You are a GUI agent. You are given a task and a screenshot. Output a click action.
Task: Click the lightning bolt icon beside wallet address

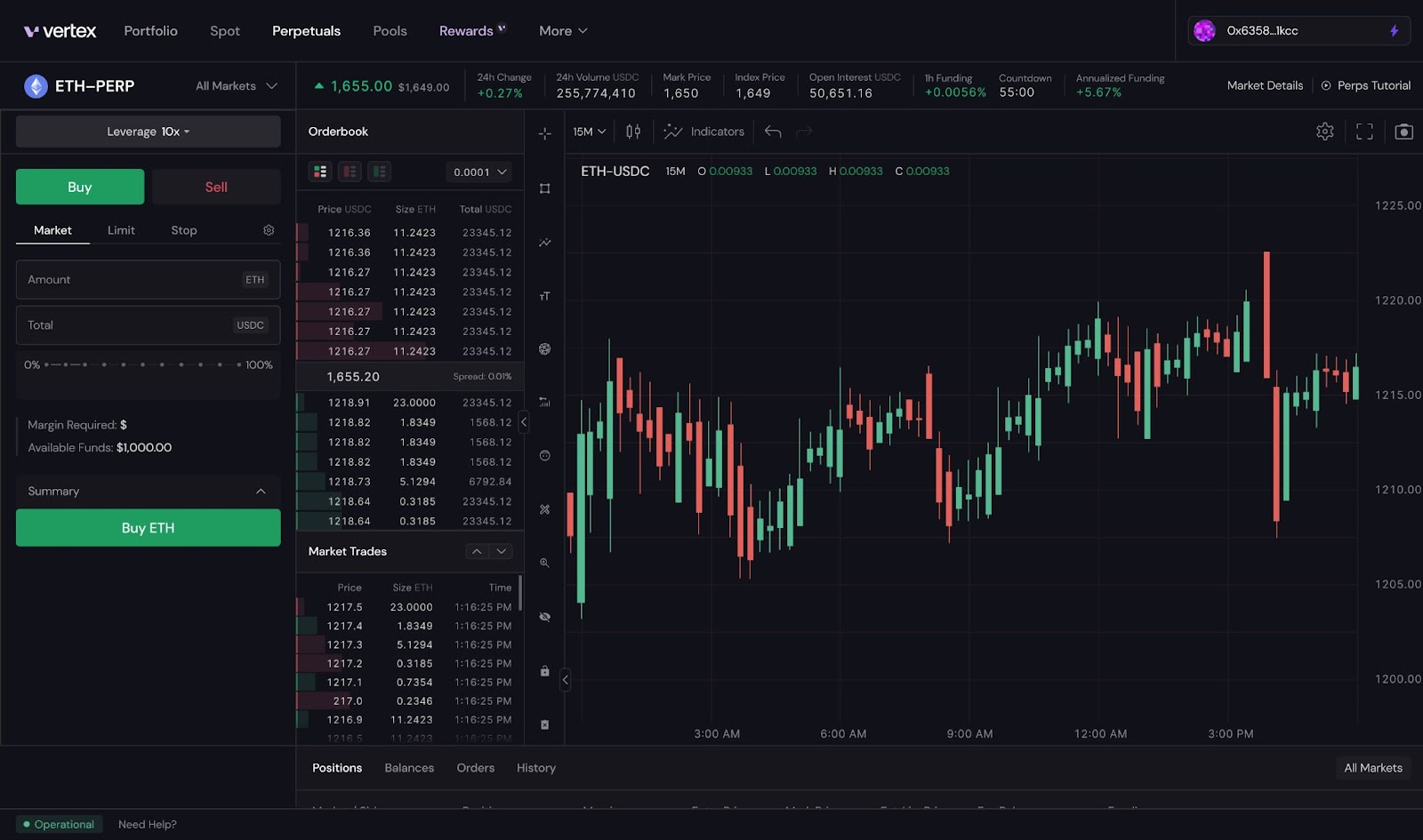[1394, 31]
